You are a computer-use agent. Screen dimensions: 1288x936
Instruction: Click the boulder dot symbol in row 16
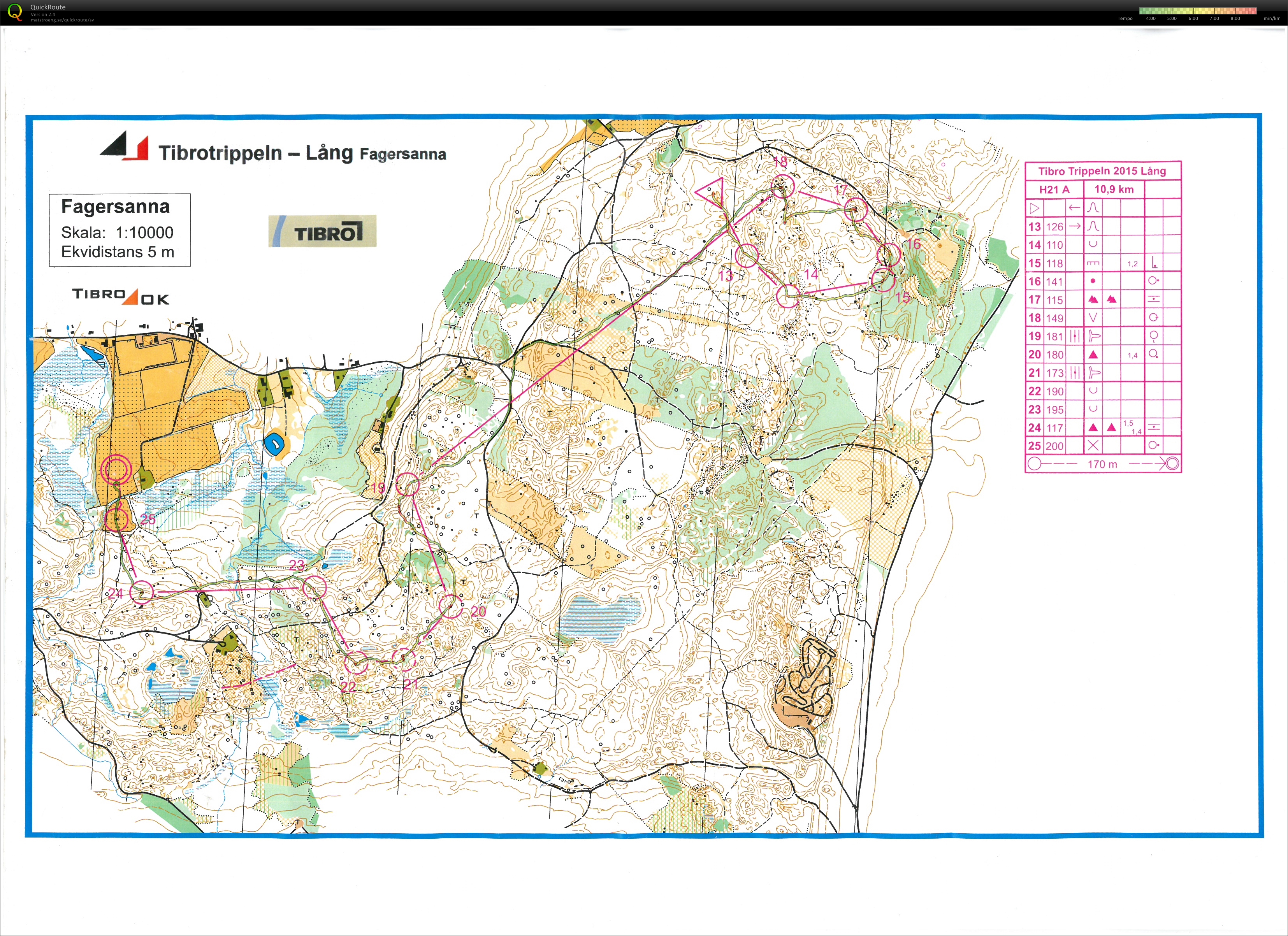tap(1093, 281)
